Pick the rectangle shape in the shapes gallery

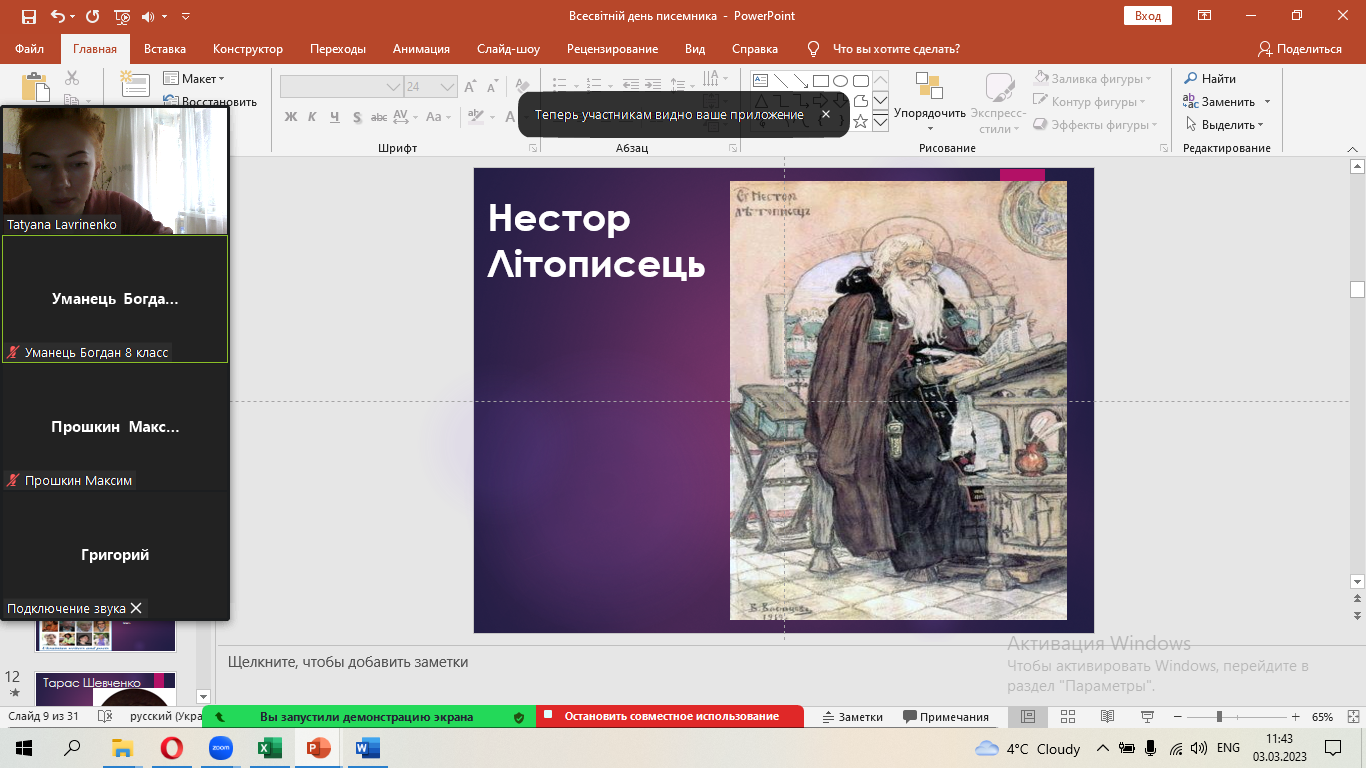pos(821,81)
